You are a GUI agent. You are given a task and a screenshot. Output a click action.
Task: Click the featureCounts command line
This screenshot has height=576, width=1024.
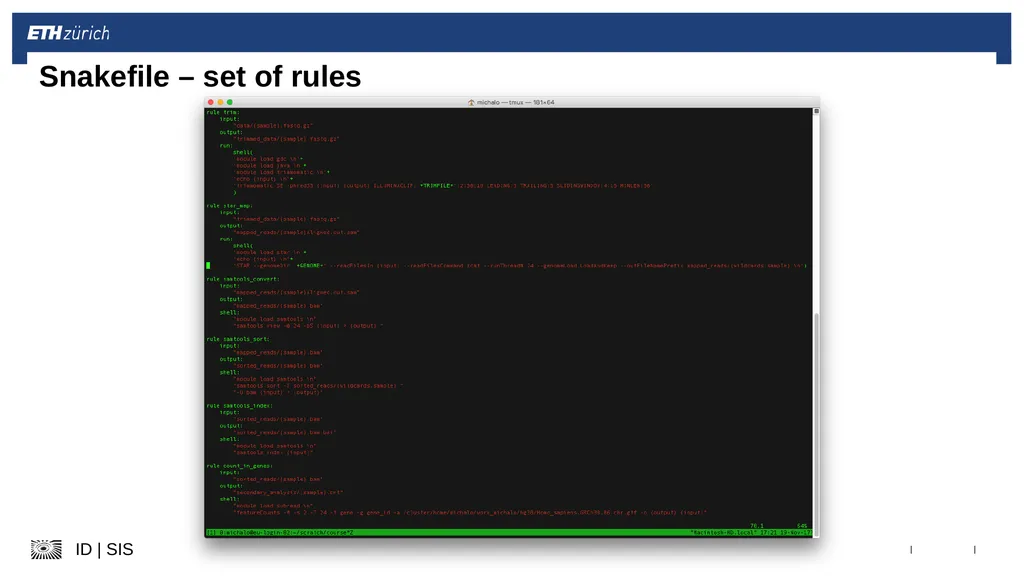coord(470,513)
